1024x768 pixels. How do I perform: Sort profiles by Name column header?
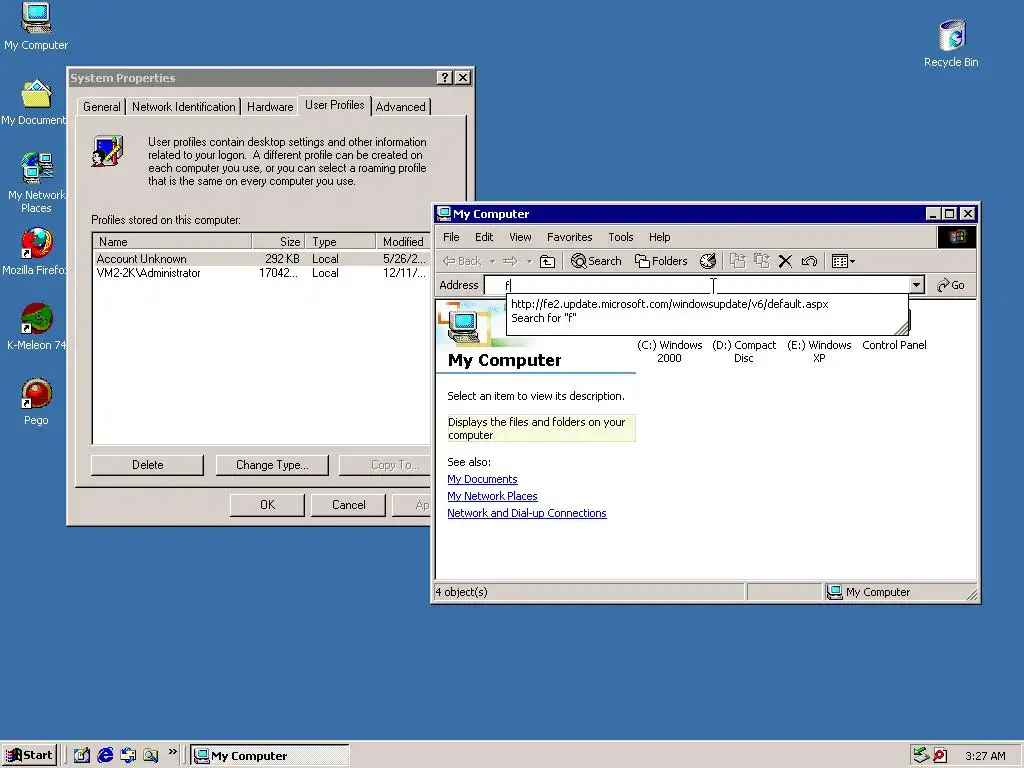pos(172,242)
